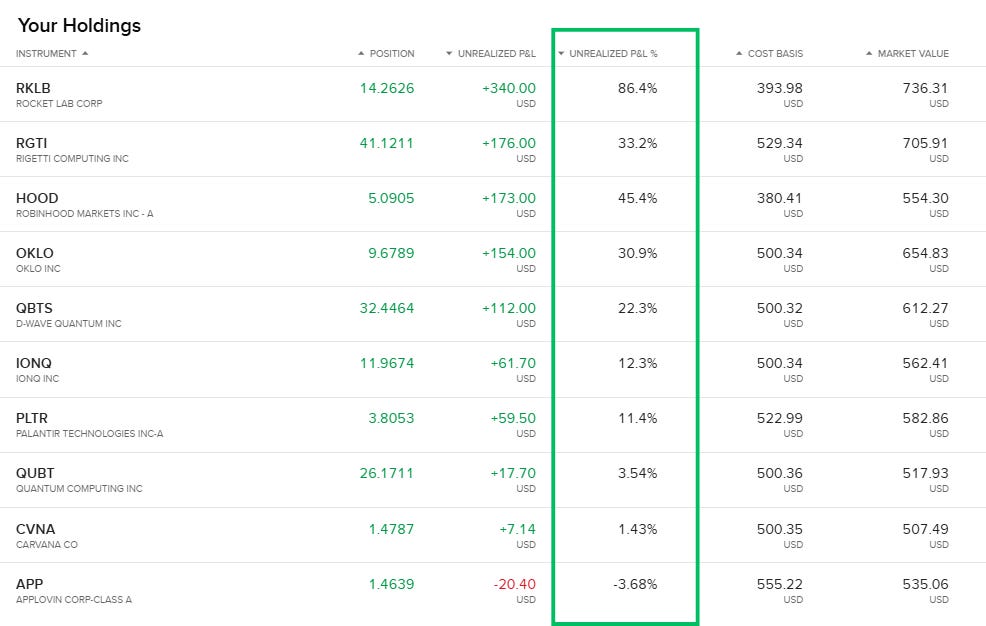Click CVNA position value 1.4787
This screenshot has height=626, width=986.
pyautogui.click(x=391, y=529)
